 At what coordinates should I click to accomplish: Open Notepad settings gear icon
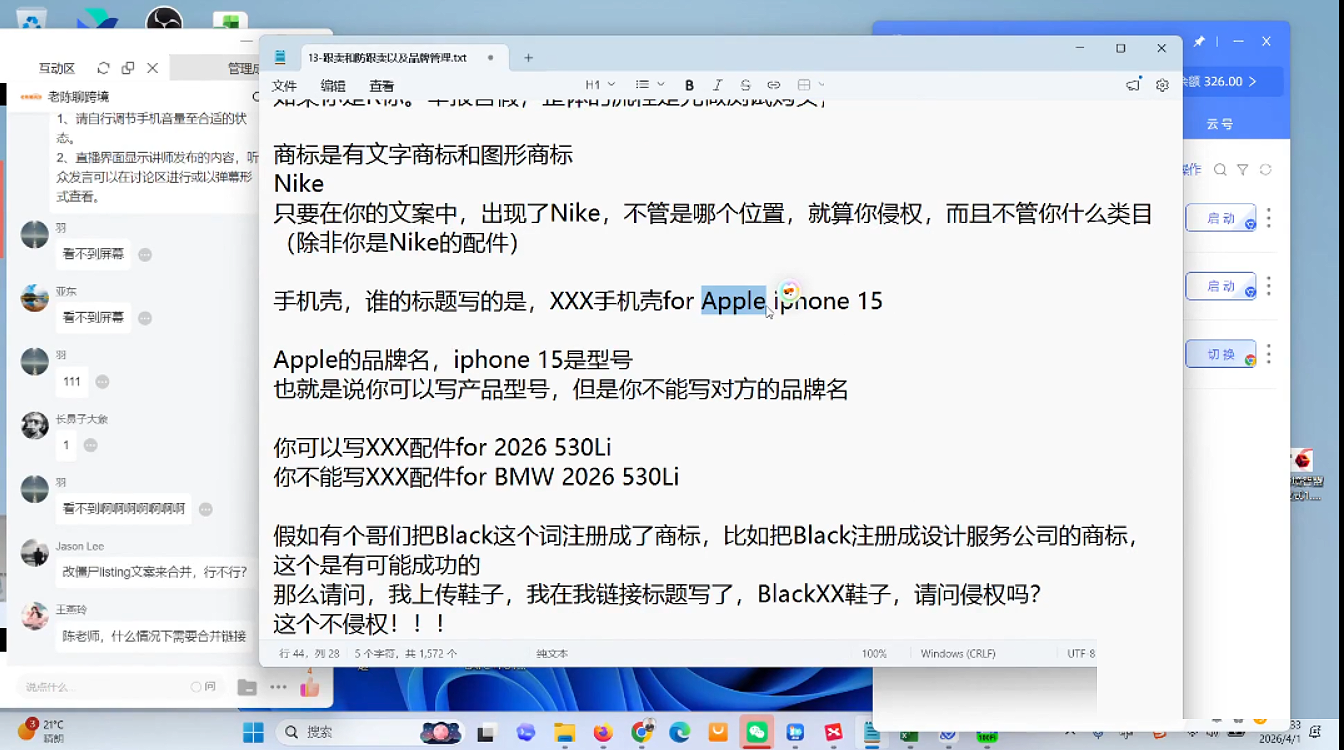click(1162, 85)
